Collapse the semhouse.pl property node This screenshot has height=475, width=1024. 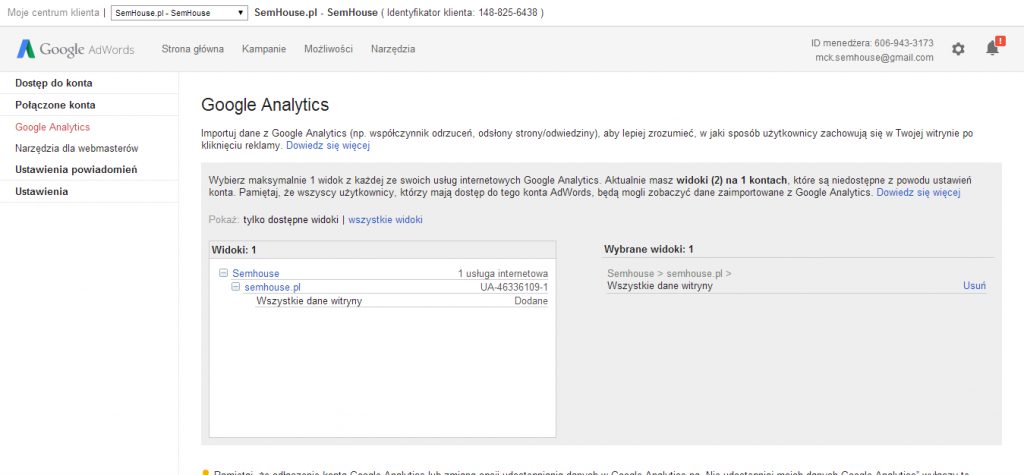tap(236, 287)
